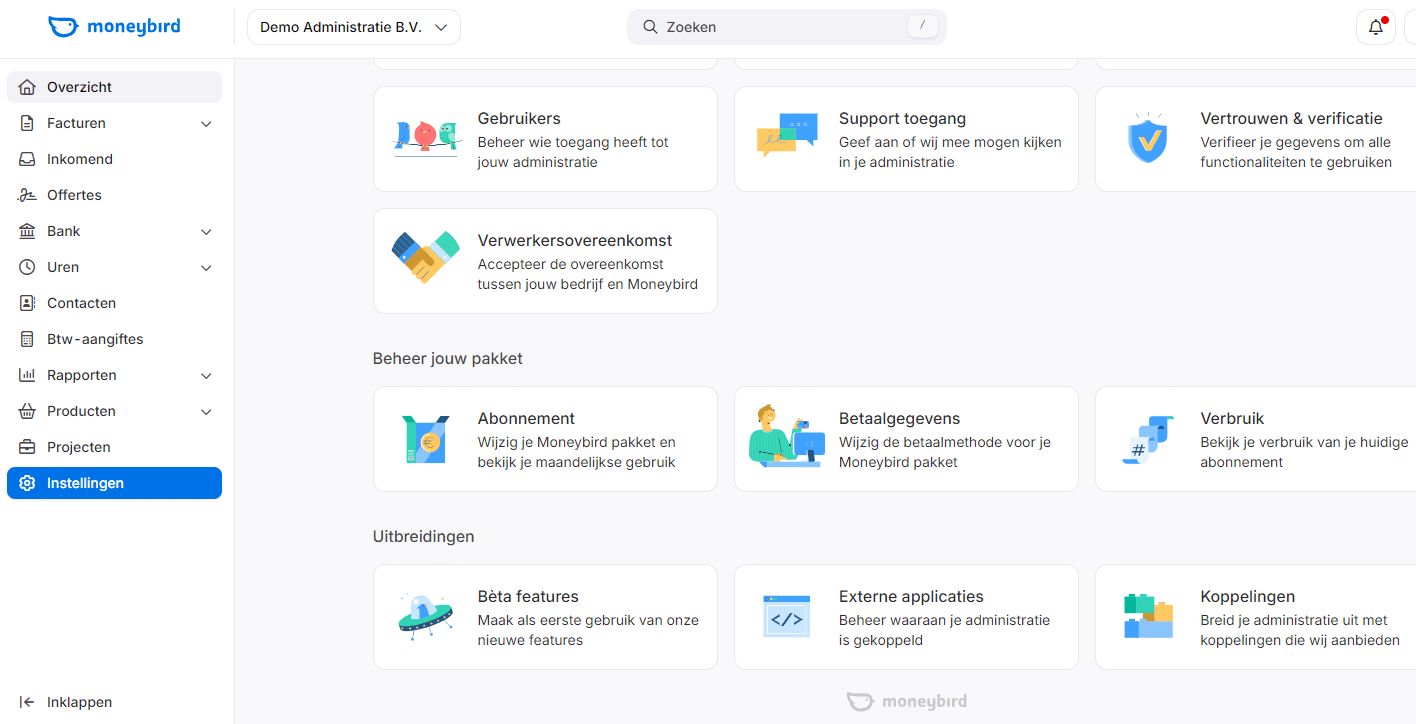Open Verbruik via its hashtag icon
The image size is (1416, 724).
tap(1147, 438)
